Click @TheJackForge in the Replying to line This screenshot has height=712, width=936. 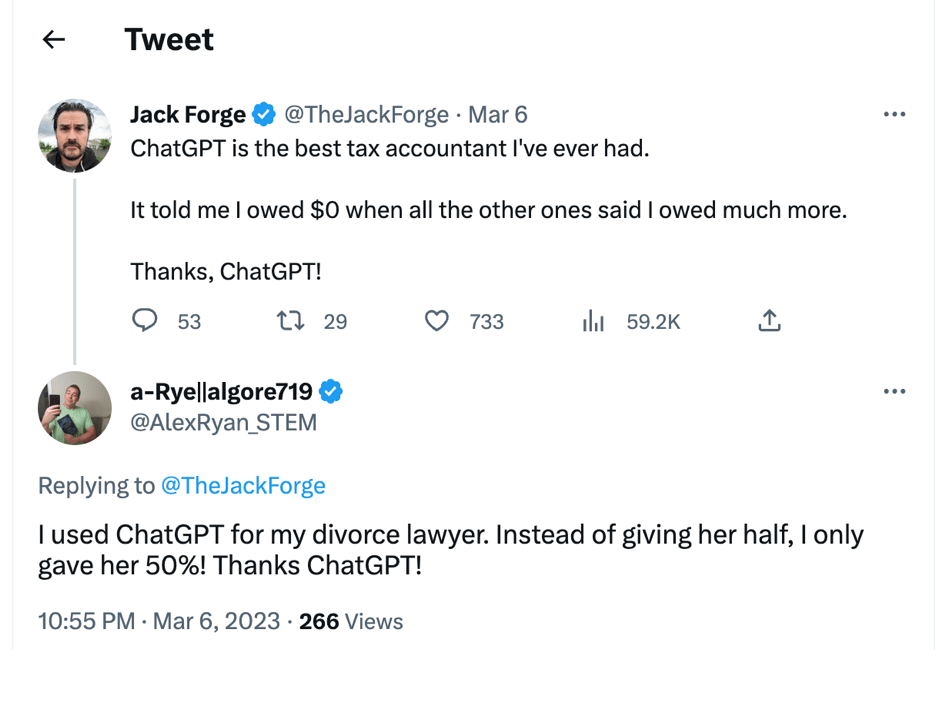click(x=243, y=486)
